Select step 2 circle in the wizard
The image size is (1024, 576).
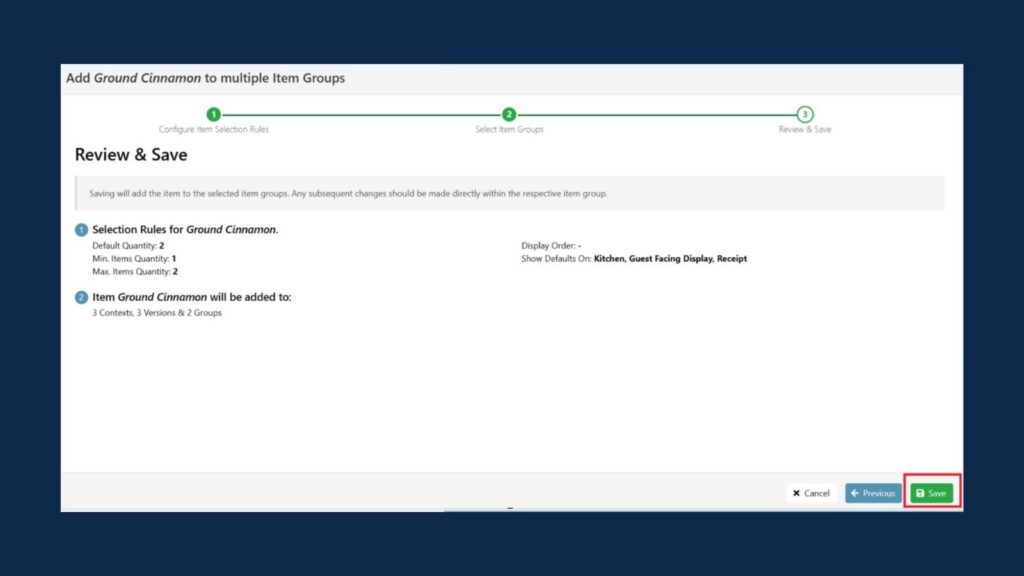pos(509,115)
